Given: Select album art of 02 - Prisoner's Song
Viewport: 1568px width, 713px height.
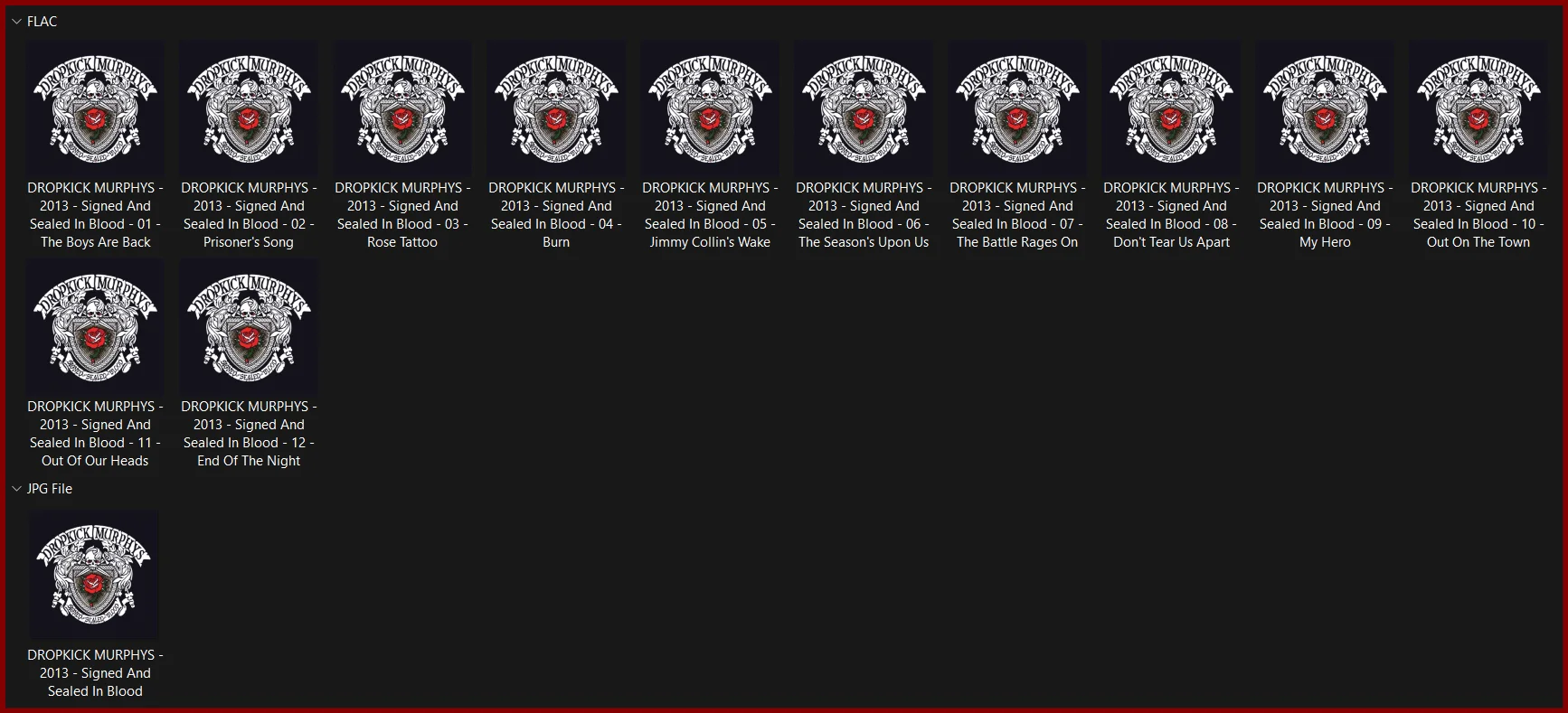Looking at the screenshot, I should click(249, 108).
